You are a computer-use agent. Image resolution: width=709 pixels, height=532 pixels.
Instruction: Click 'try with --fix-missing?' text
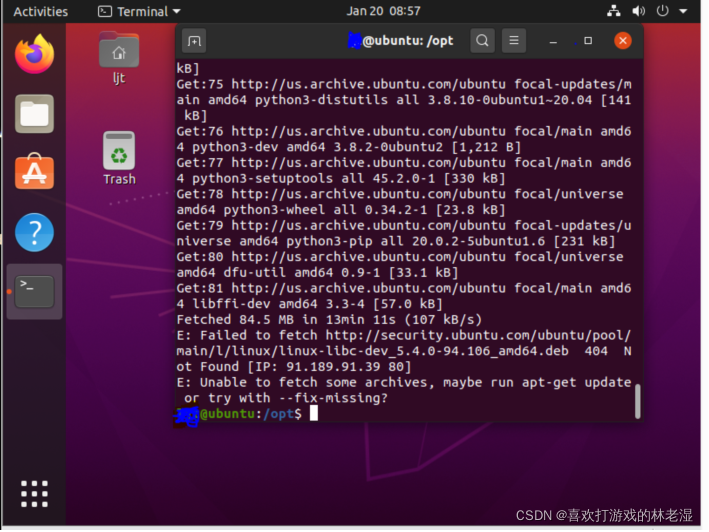click(298, 398)
